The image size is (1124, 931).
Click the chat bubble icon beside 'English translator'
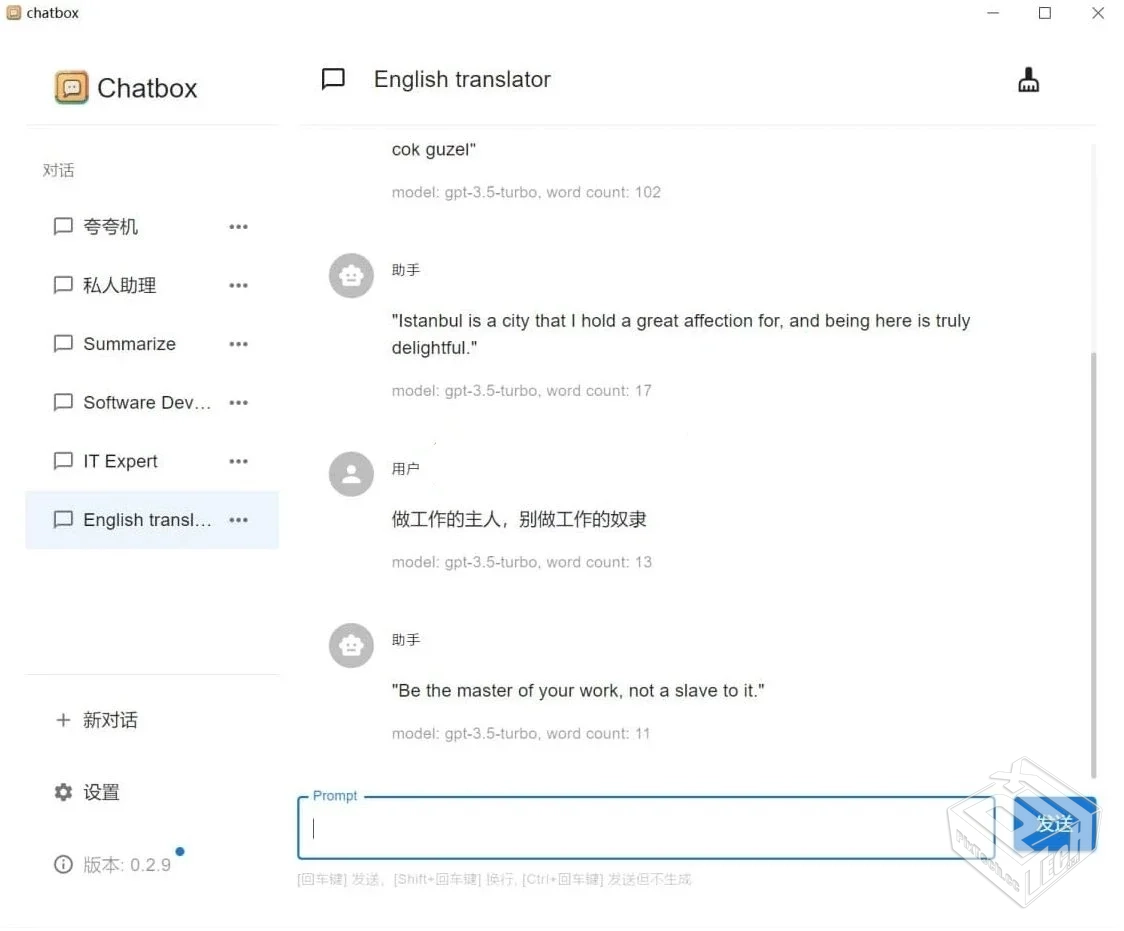pyautogui.click(x=332, y=79)
